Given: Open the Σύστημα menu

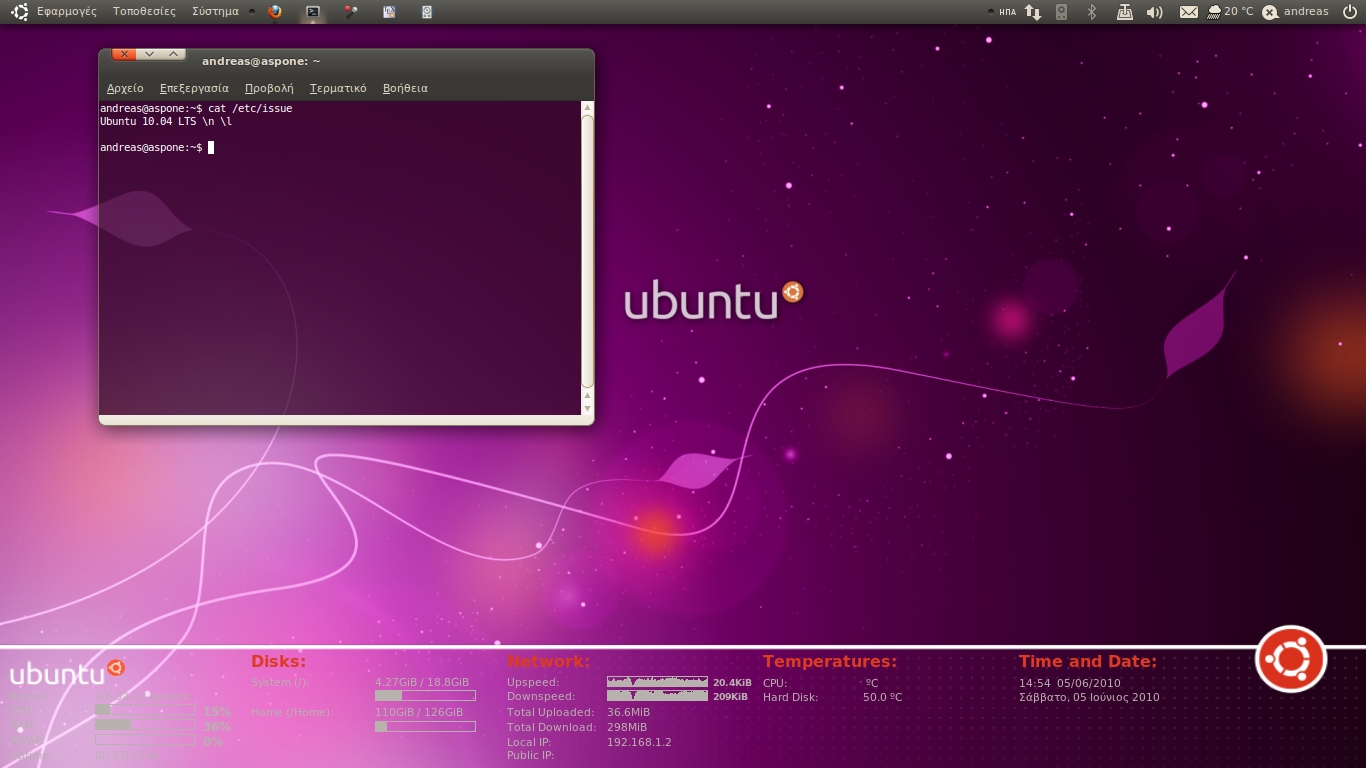Looking at the screenshot, I should coord(215,12).
